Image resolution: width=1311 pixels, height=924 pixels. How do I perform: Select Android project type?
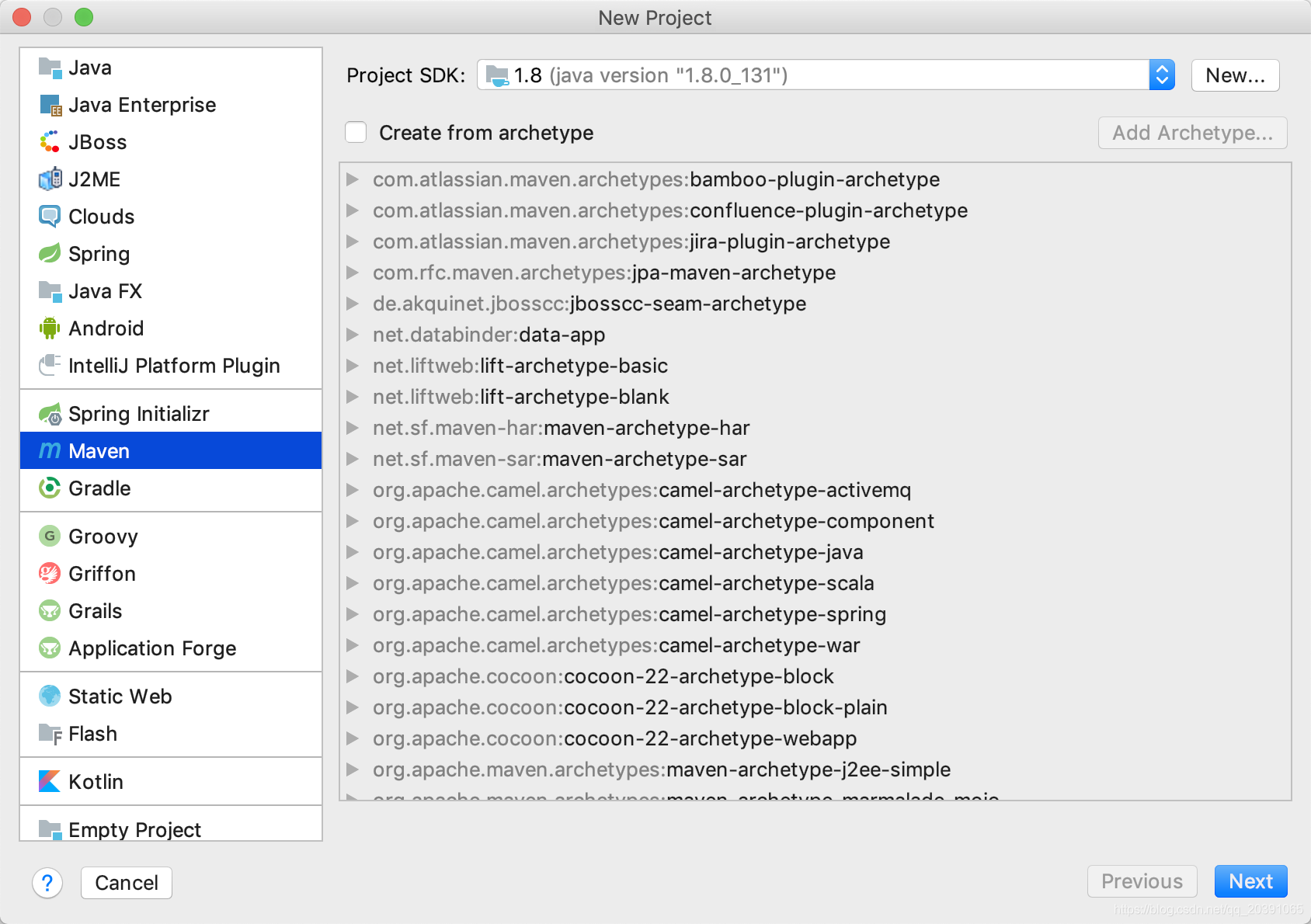pos(171,328)
